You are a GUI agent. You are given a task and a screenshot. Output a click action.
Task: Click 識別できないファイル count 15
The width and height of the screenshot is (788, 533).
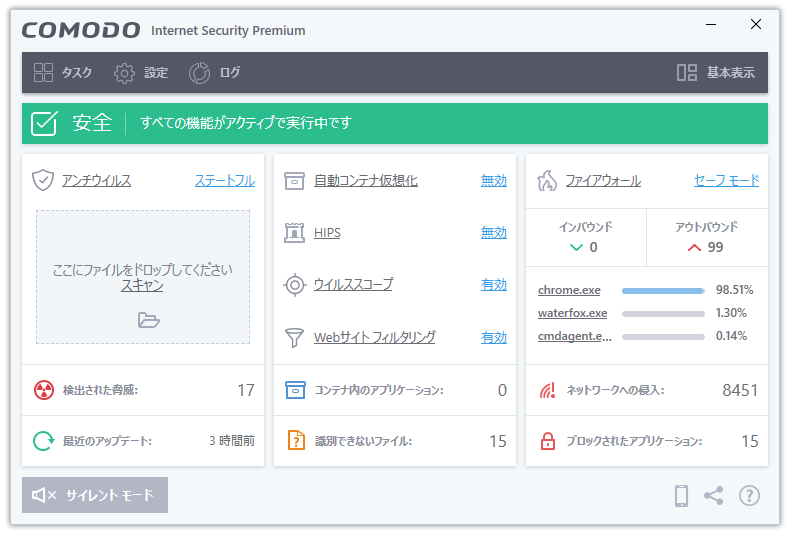click(x=498, y=441)
